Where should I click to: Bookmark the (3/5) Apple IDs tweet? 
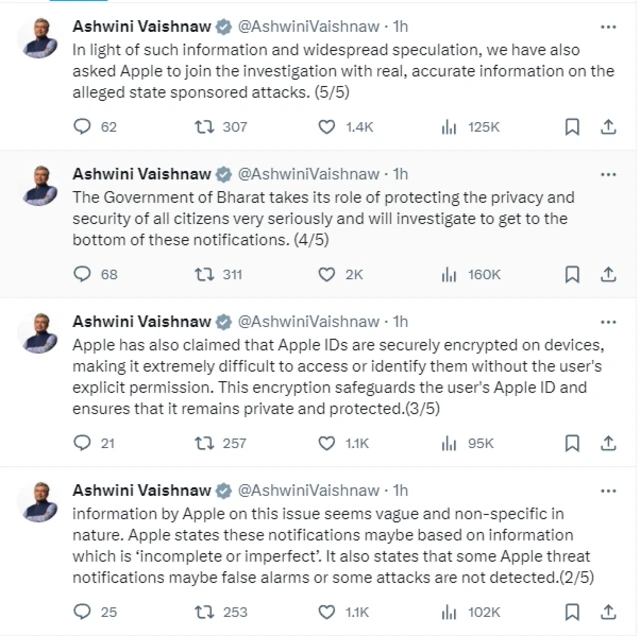[x=572, y=443]
